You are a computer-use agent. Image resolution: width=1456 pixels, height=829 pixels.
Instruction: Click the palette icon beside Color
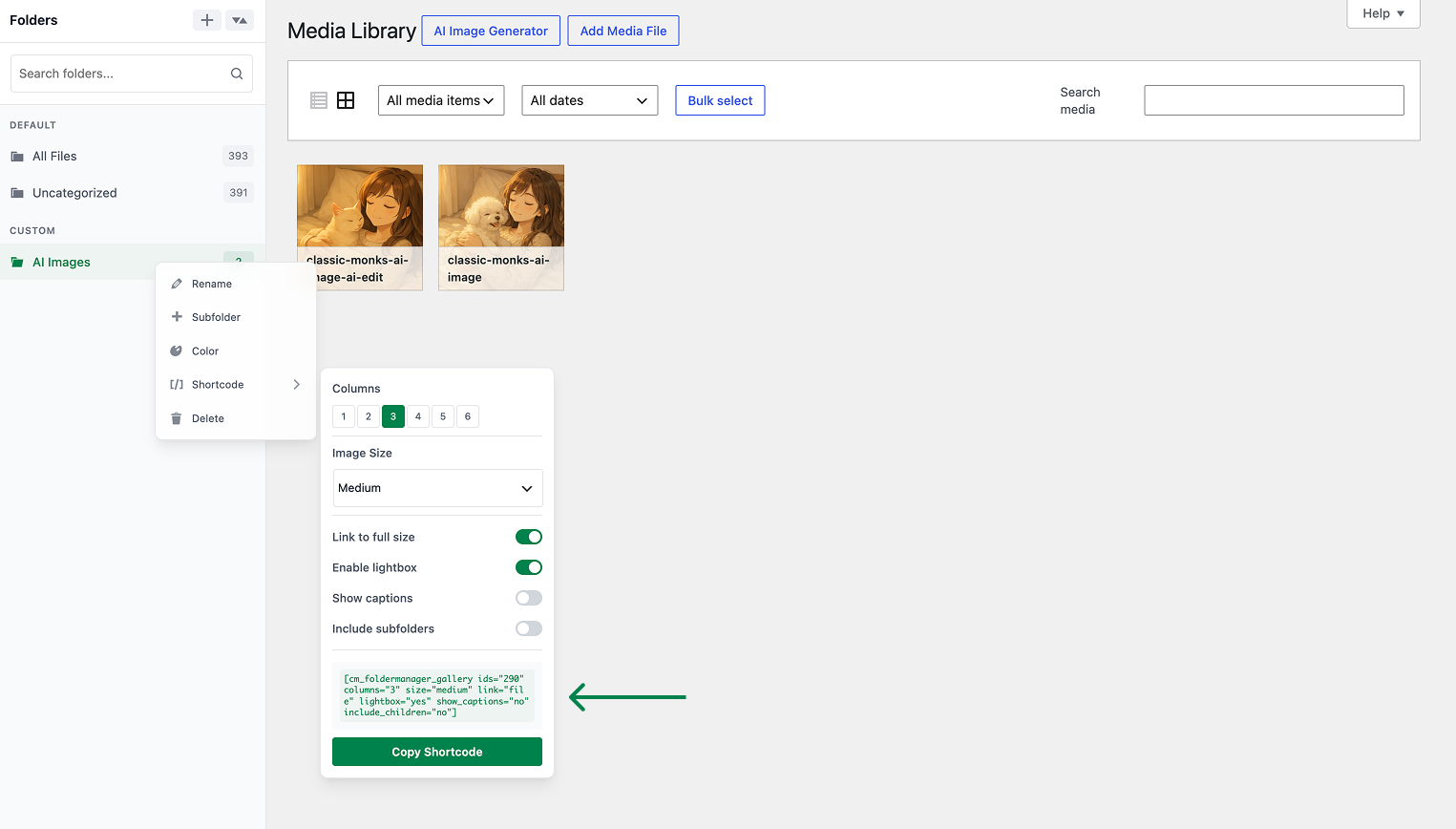pos(177,351)
